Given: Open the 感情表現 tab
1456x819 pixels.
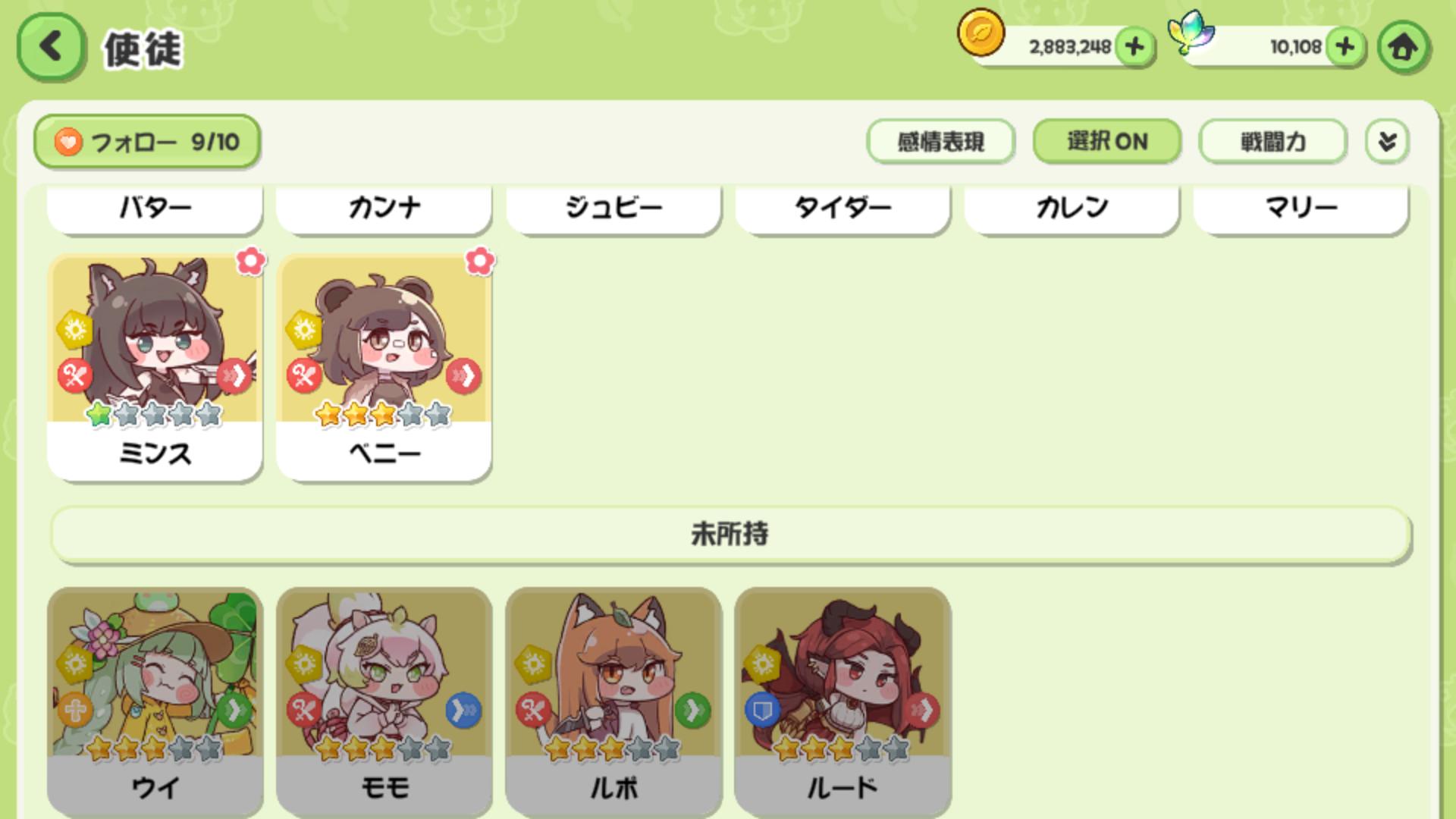Looking at the screenshot, I should [x=940, y=142].
